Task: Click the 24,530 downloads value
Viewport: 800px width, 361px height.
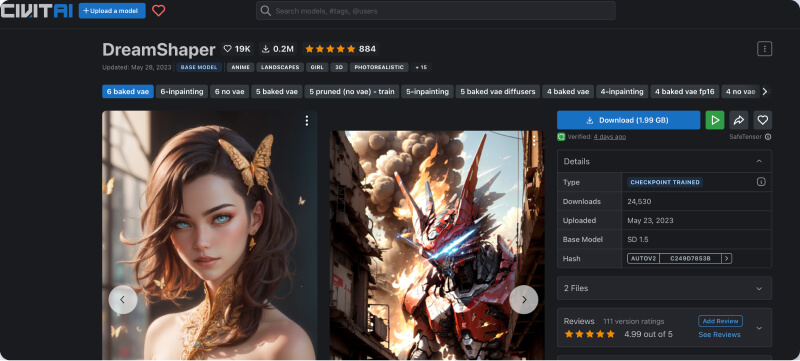Action: coord(639,201)
